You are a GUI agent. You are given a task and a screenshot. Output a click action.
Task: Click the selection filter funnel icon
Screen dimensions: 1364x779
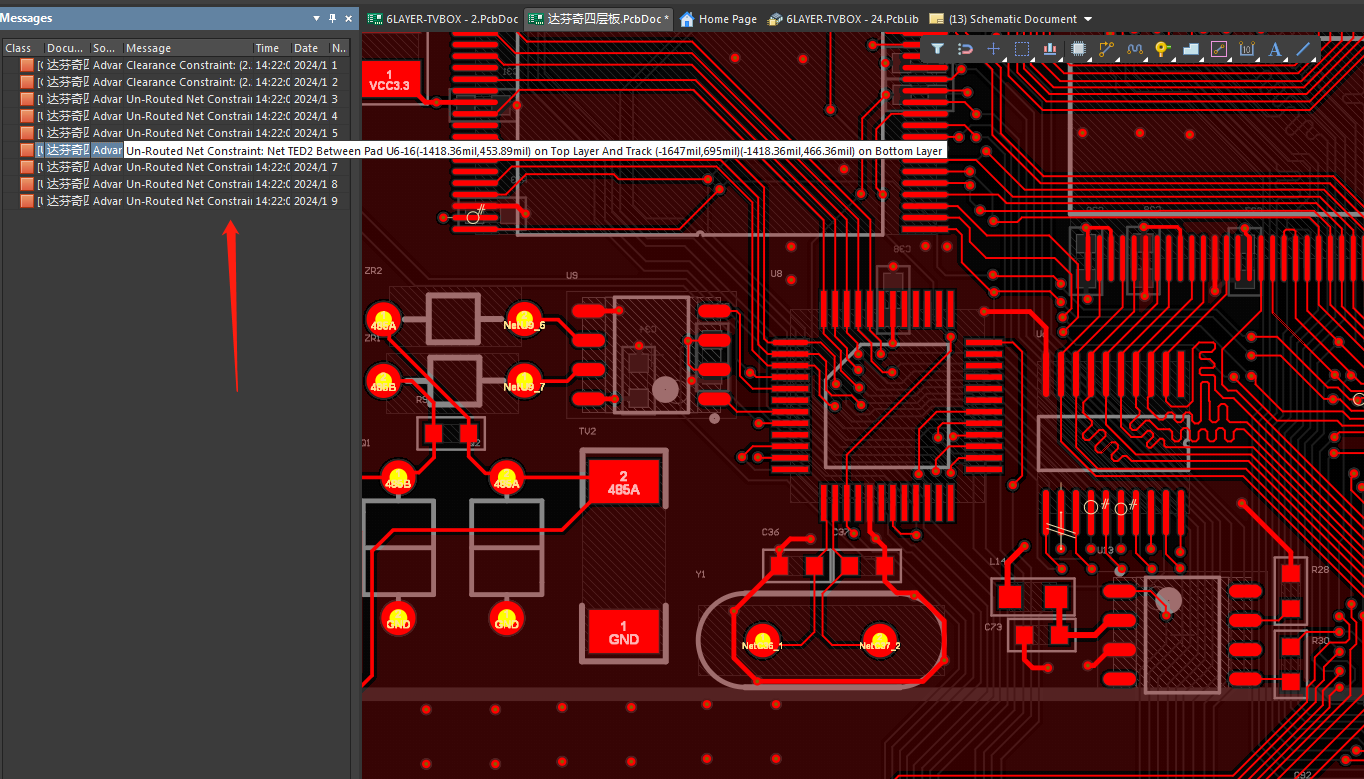(937, 48)
